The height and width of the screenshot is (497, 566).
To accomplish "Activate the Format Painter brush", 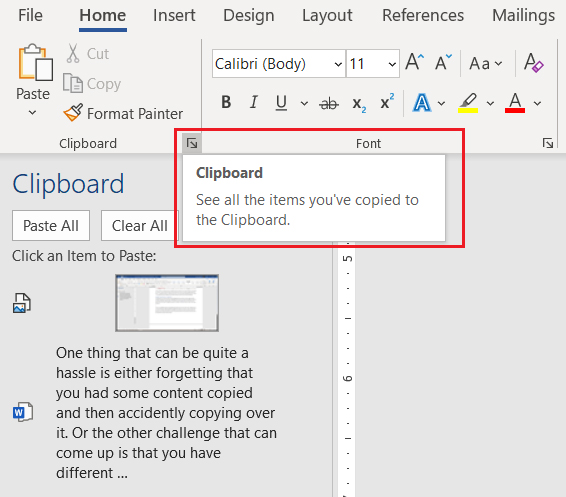I will coord(123,114).
